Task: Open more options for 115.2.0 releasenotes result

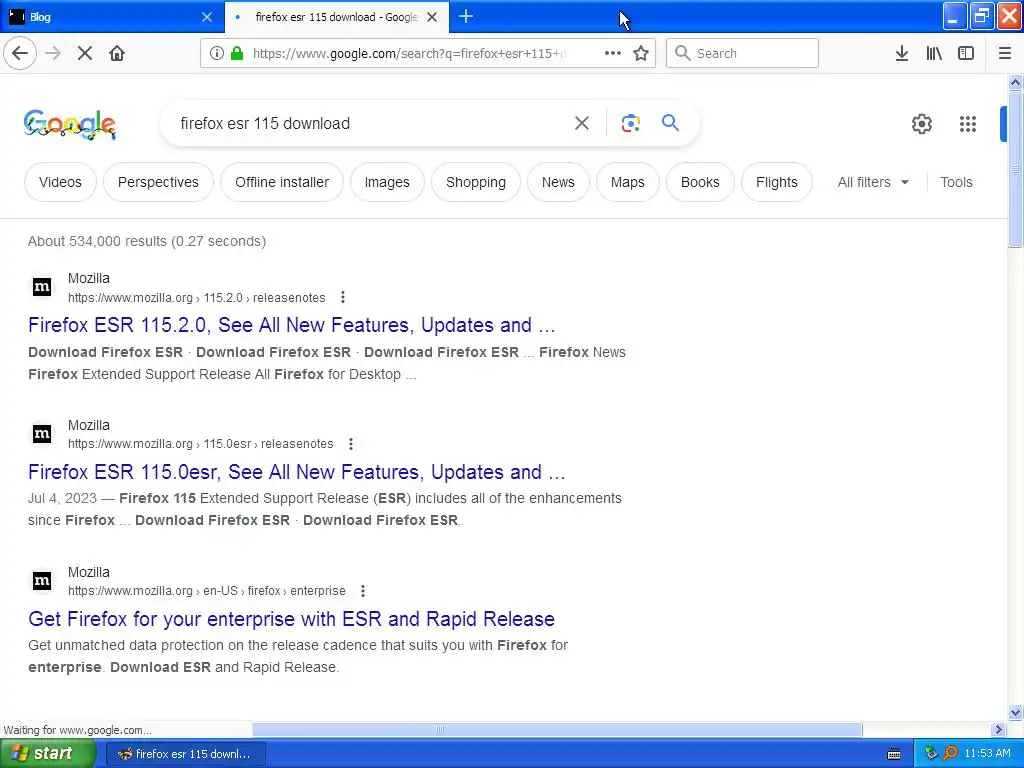Action: [x=343, y=298]
